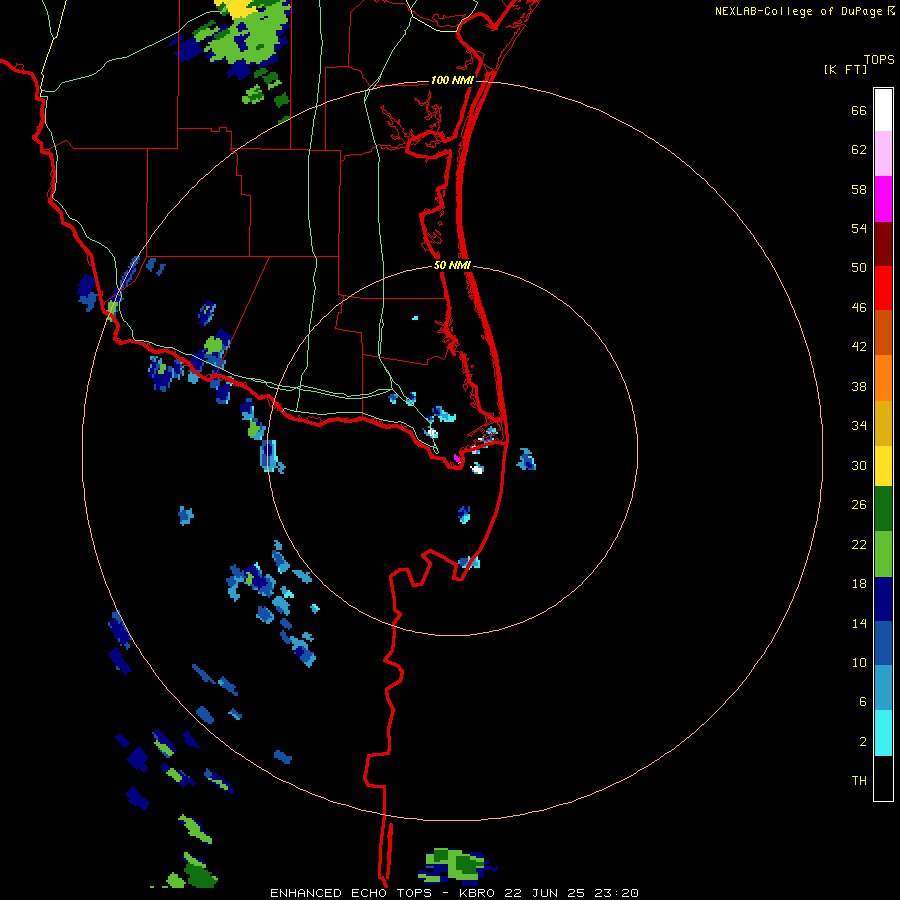The image size is (900, 900).
Task: Pick the light pink legend swatch
Action: 883,153
